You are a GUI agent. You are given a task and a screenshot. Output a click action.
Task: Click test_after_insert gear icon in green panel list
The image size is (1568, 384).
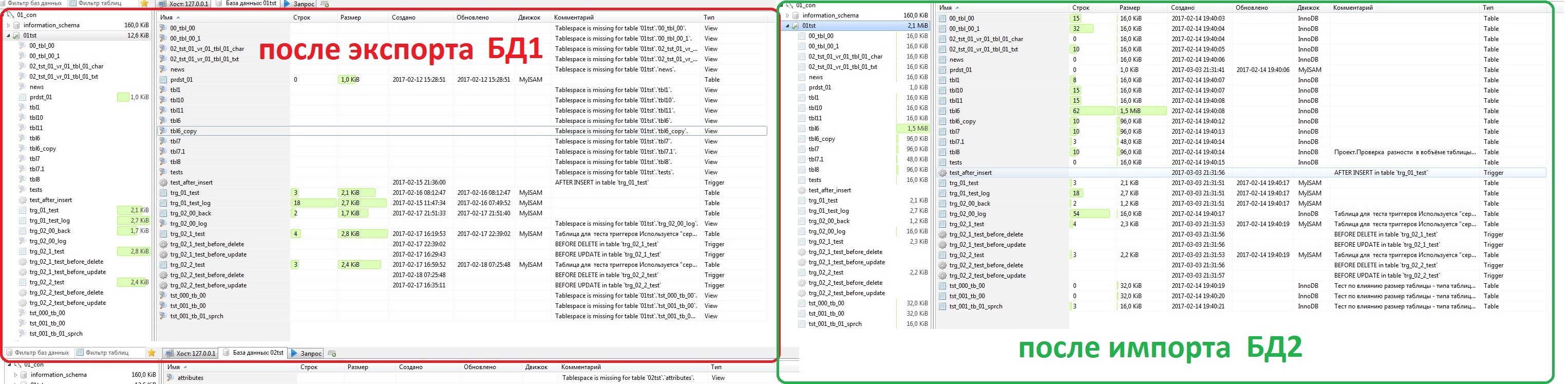point(942,173)
